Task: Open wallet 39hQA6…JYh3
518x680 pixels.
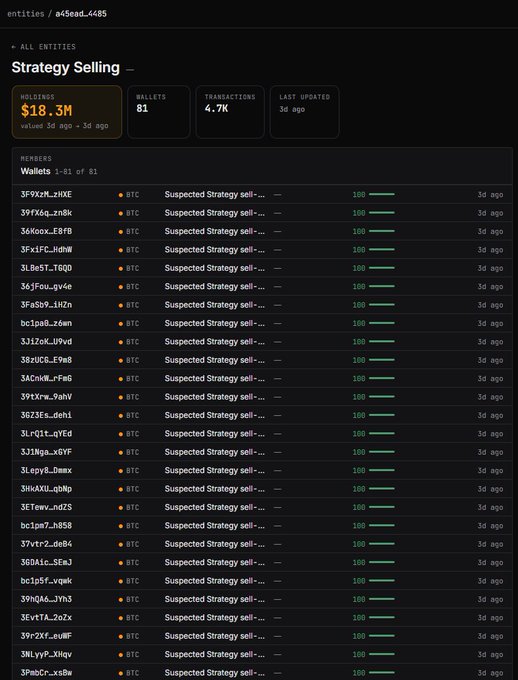Action: (x=46, y=599)
